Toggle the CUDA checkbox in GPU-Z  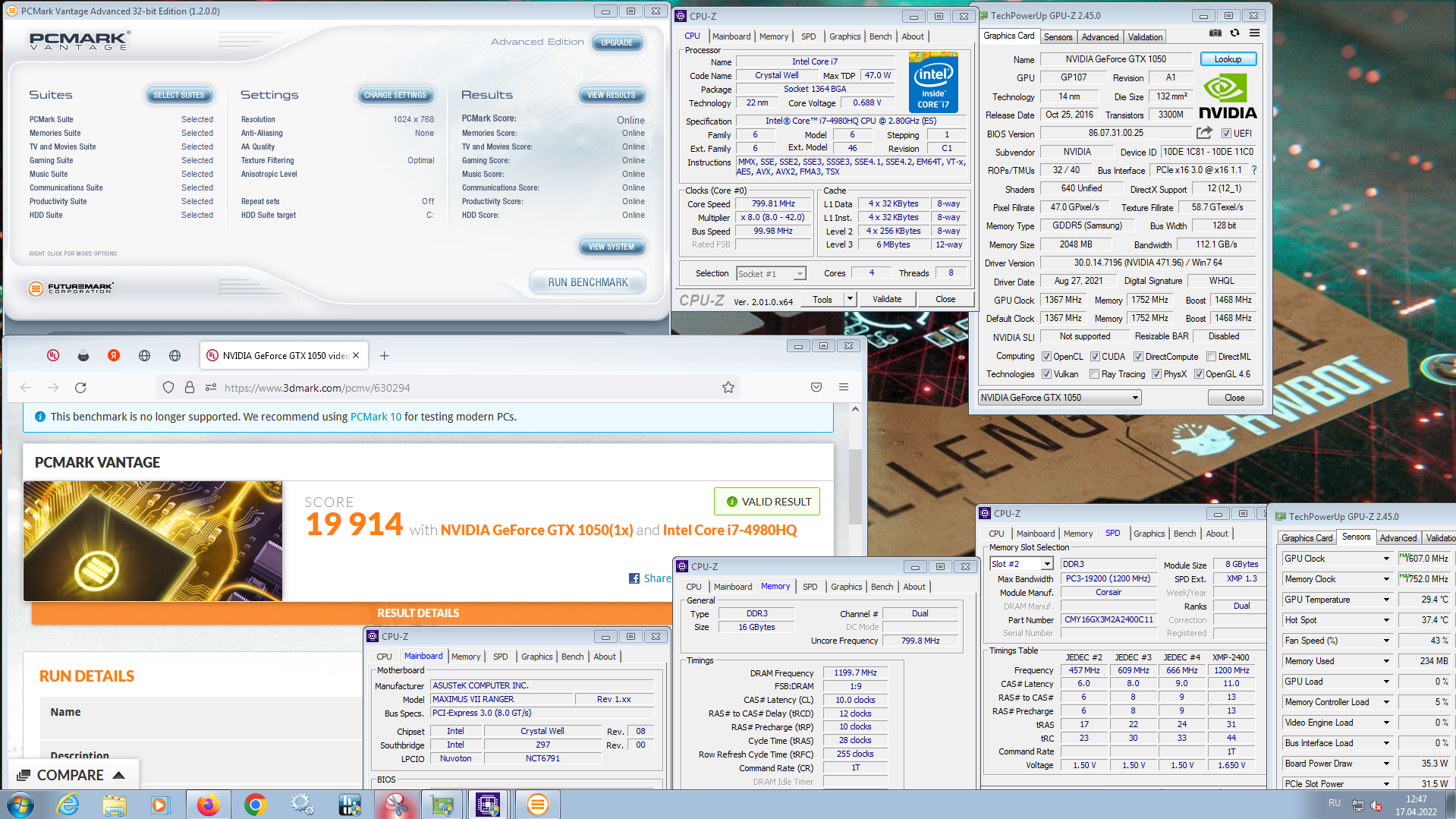click(x=1095, y=357)
